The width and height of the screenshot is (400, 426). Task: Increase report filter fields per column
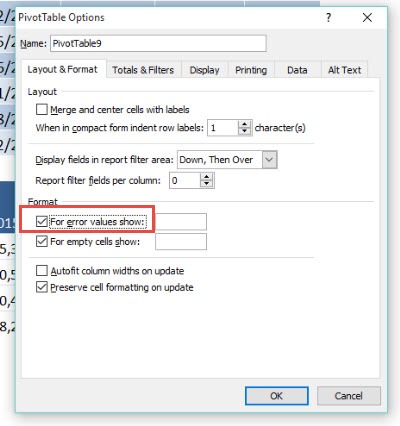207,177
